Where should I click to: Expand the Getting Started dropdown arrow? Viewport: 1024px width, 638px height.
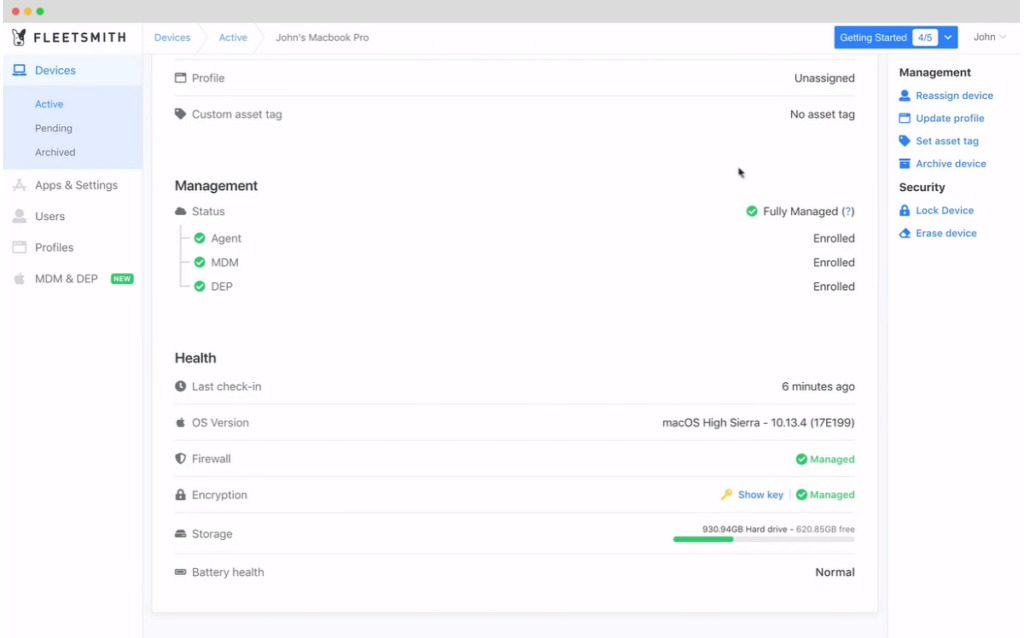(x=948, y=37)
